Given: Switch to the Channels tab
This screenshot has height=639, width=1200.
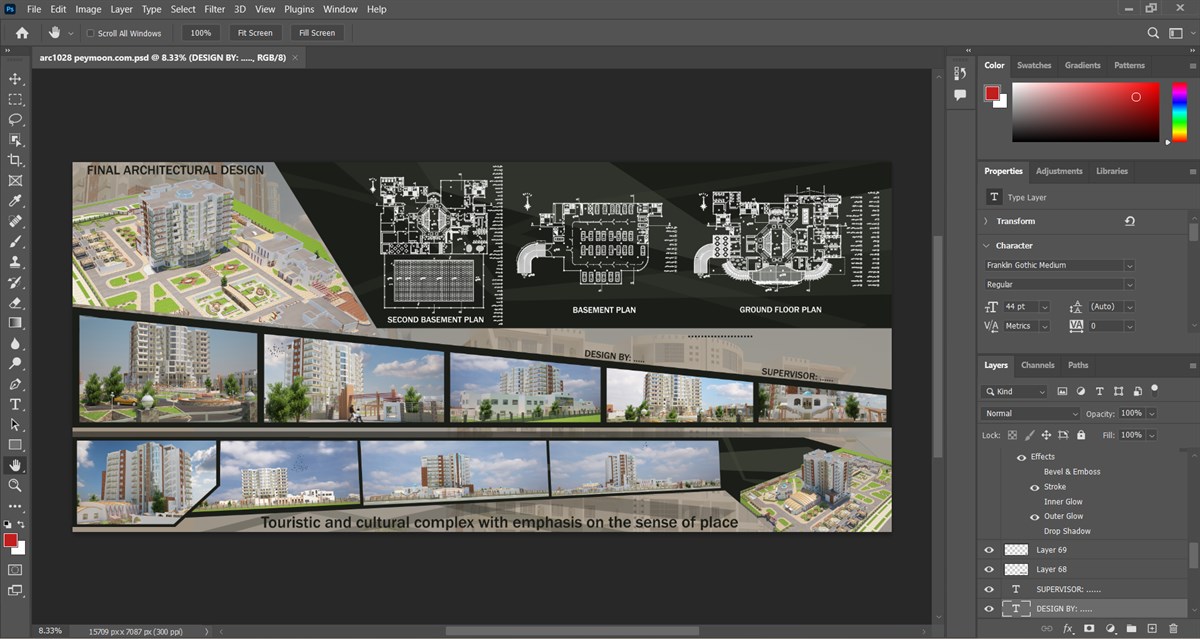Looking at the screenshot, I should (1038, 365).
